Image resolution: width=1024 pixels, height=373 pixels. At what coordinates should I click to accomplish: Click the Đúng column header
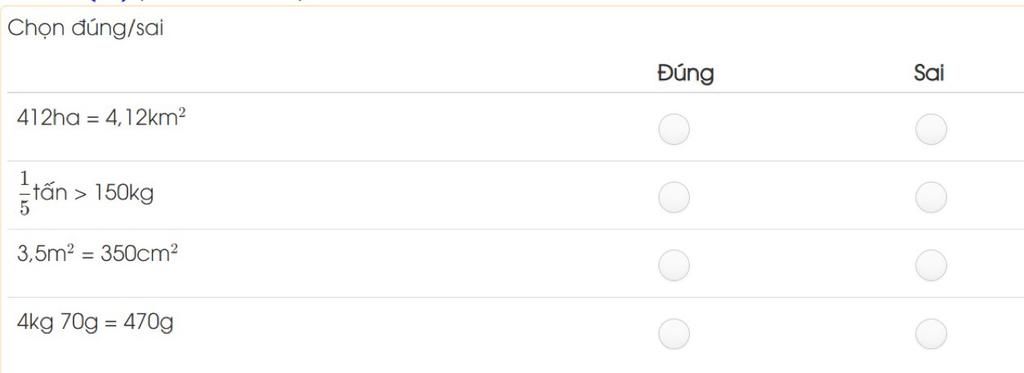point(686,73)
